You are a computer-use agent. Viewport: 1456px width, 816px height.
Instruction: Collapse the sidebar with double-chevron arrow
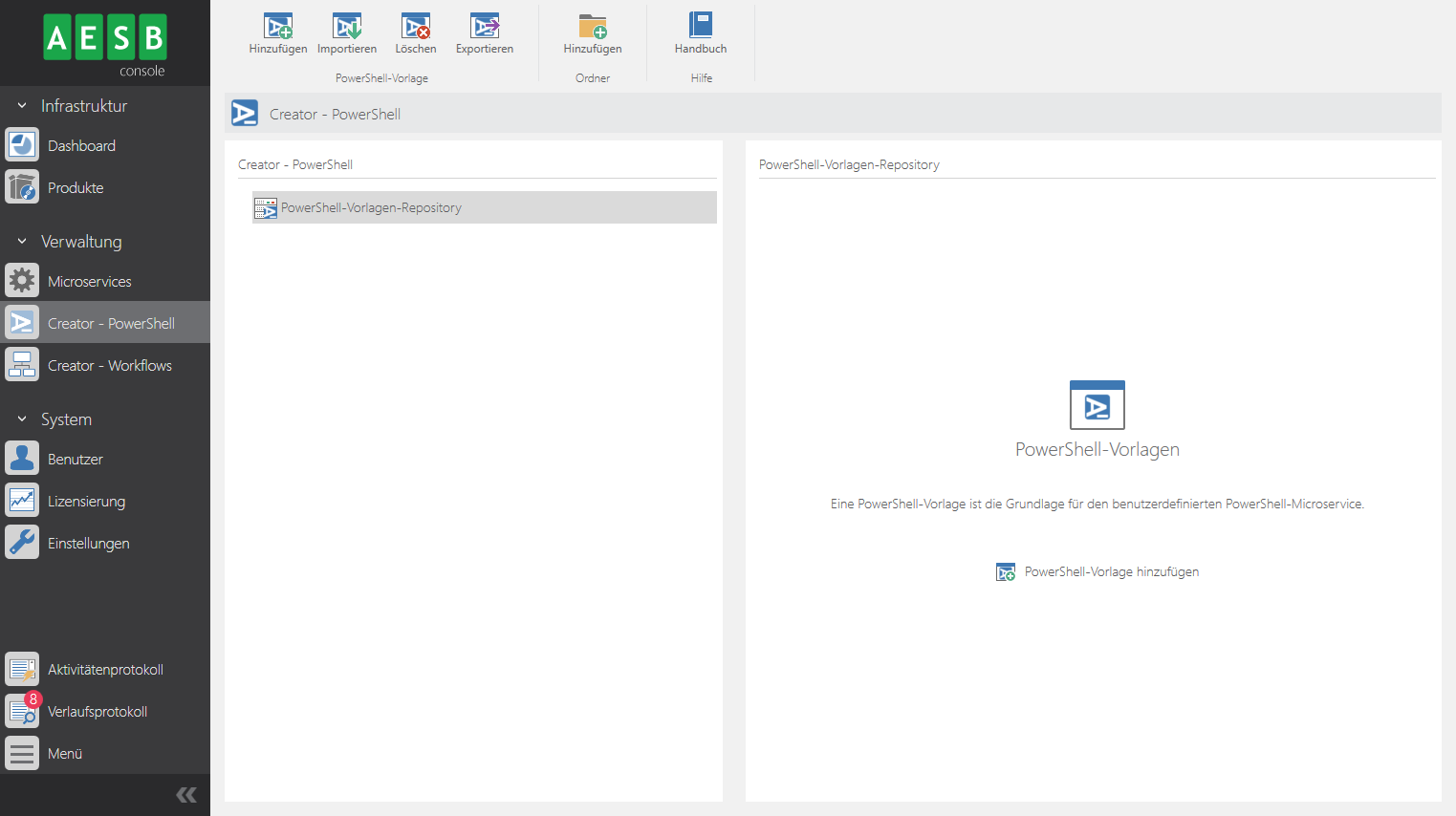pos(186,795)
